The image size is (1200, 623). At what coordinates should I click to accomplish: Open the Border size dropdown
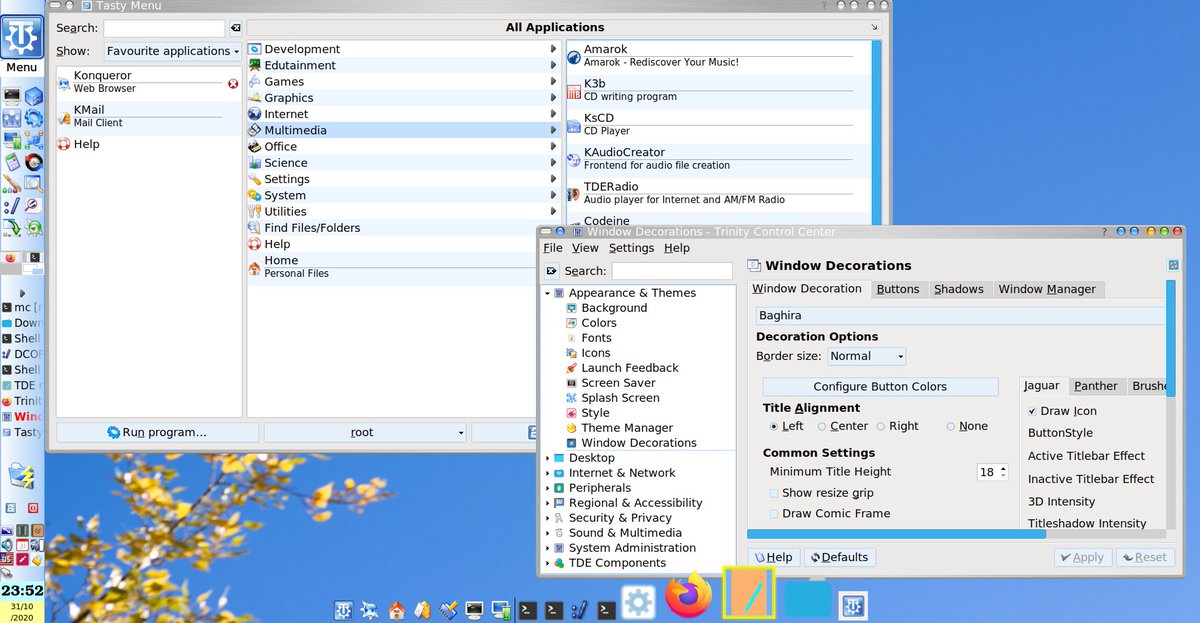(x=866, y=356)
